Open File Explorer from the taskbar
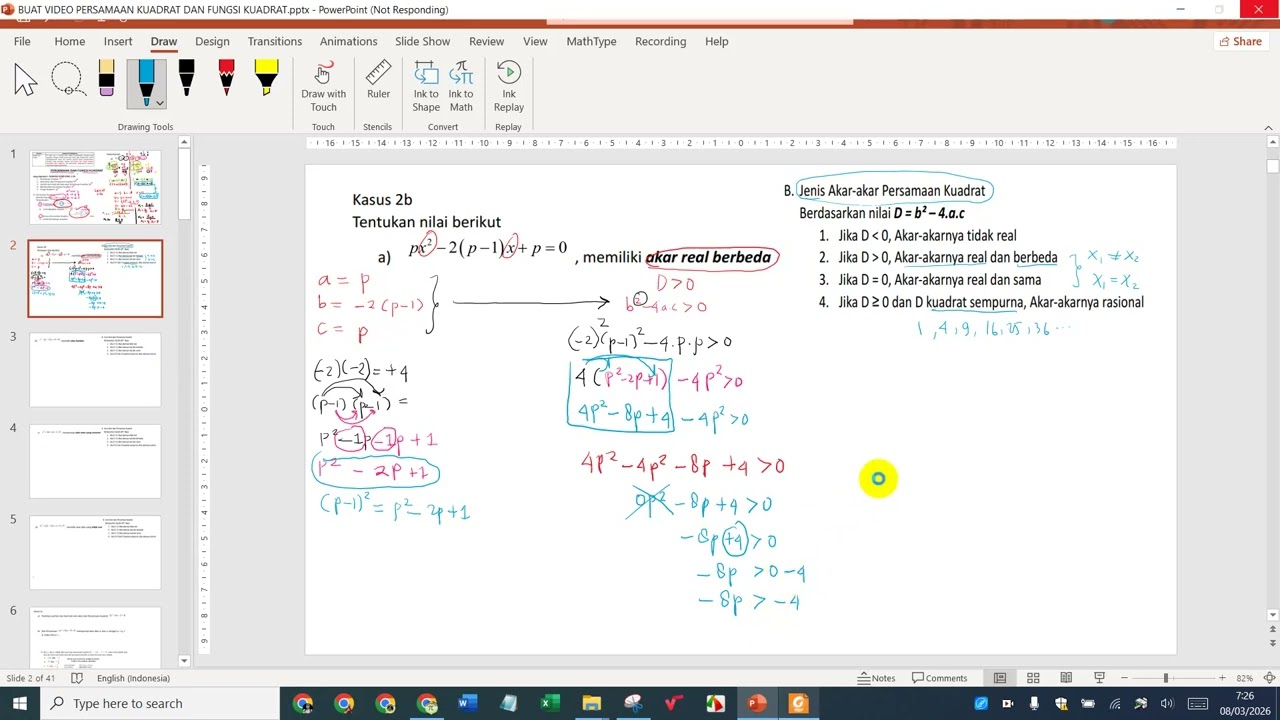1280x720 pixels. pyautogui.click(x=591, y=704)
